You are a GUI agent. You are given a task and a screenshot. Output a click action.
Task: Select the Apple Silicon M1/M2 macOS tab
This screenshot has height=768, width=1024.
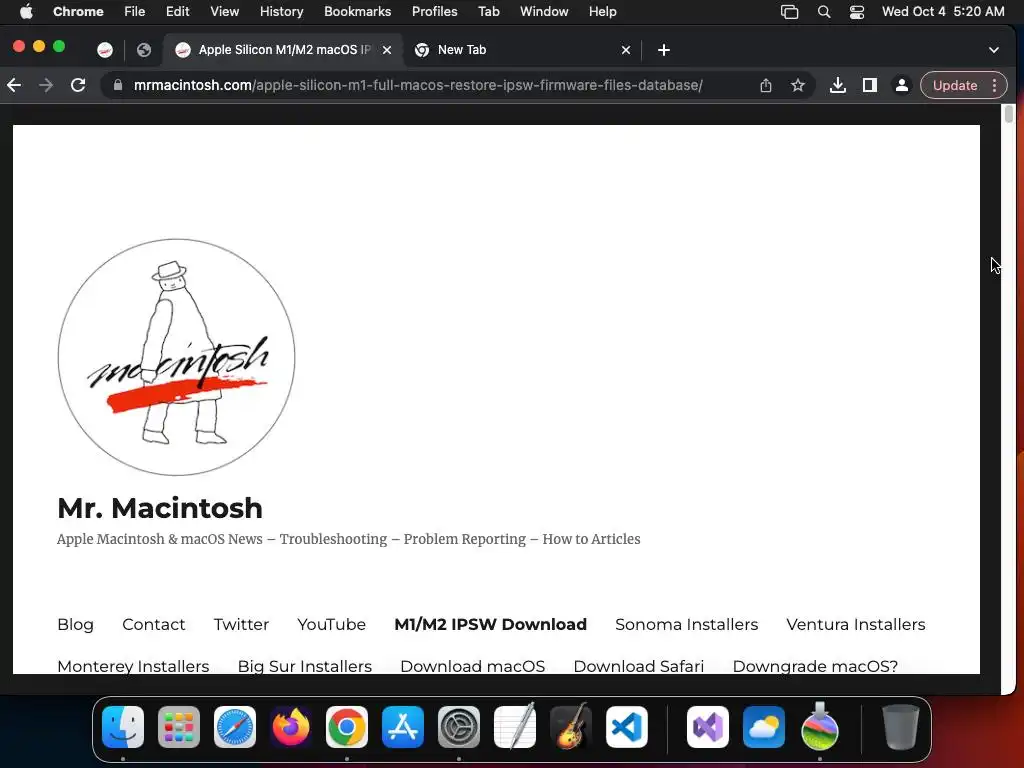coord(284,50)
